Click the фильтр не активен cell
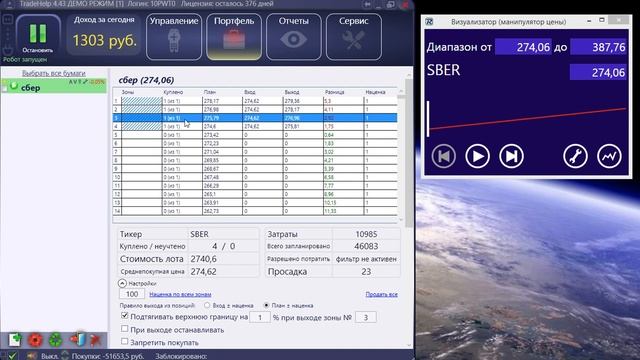640x360 pixels. pos(366,259)
